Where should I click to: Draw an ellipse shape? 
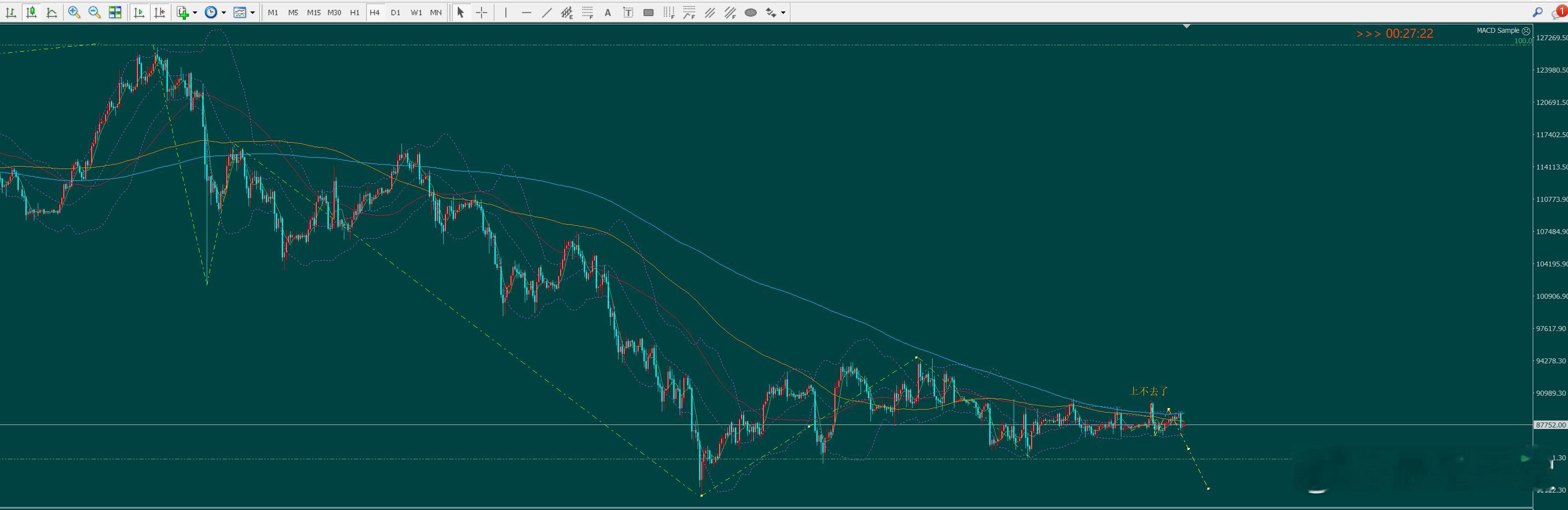pyautogui.click(x=751, y=12)
